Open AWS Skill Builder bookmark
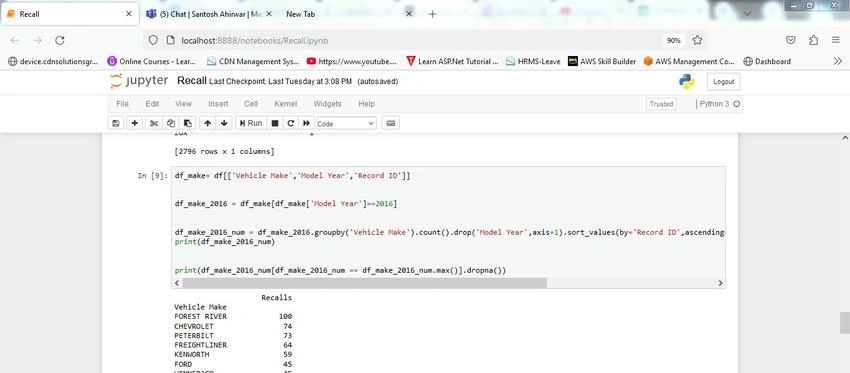 pos(602,61)
